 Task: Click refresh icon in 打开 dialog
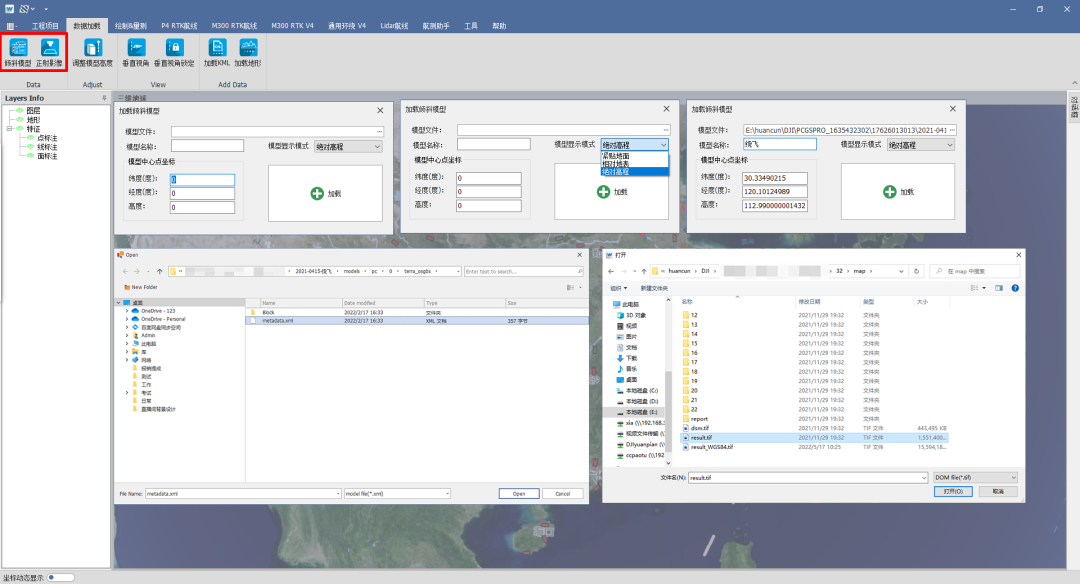[916, 271]
